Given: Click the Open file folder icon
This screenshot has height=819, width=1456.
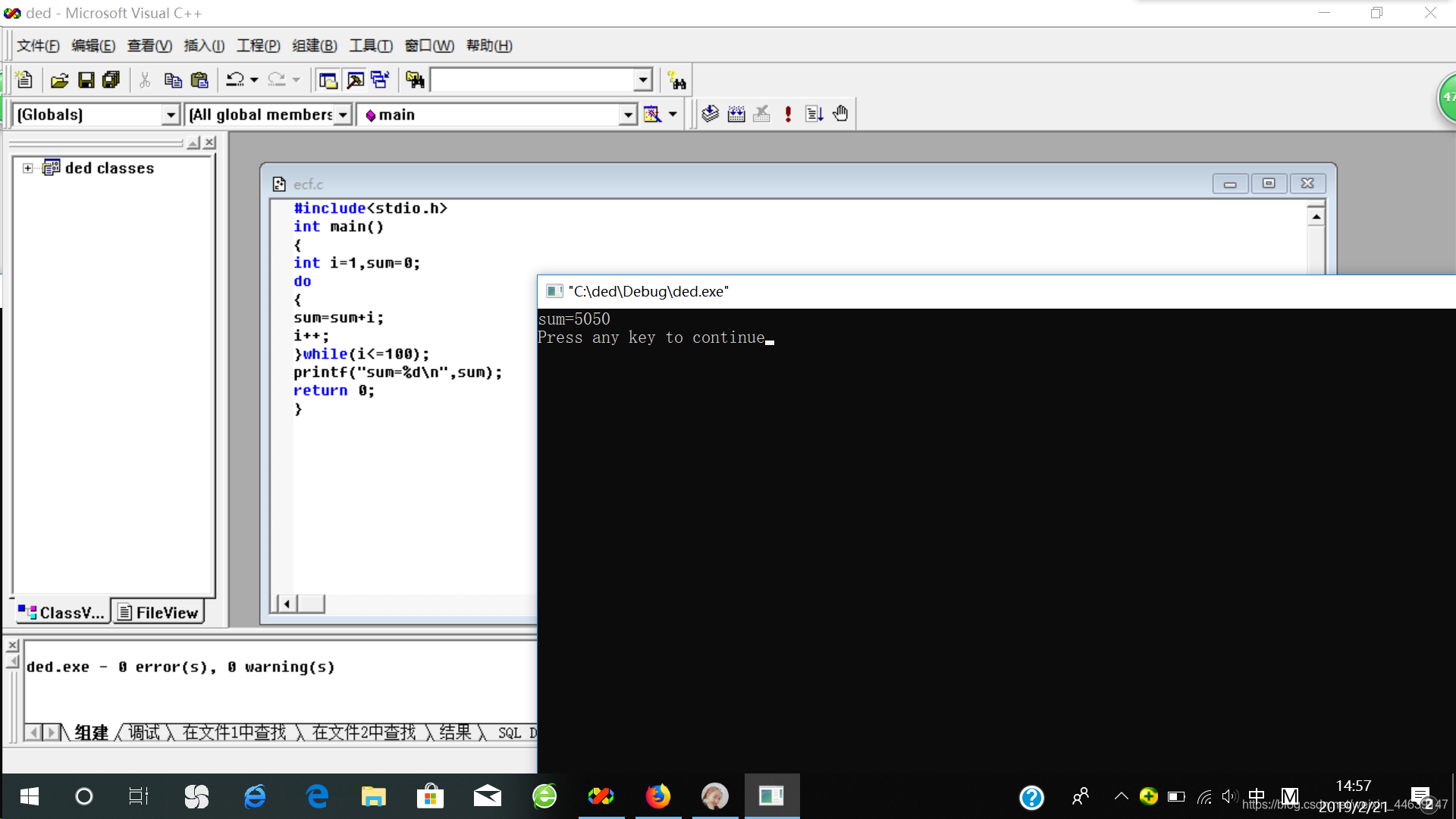Looking at the screenshot, I should tap(59, 80).
